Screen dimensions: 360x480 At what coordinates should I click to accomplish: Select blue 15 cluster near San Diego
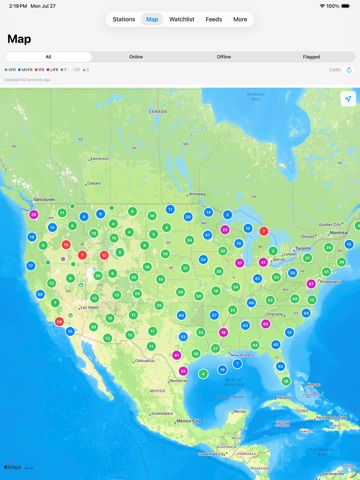click(70, 331)
